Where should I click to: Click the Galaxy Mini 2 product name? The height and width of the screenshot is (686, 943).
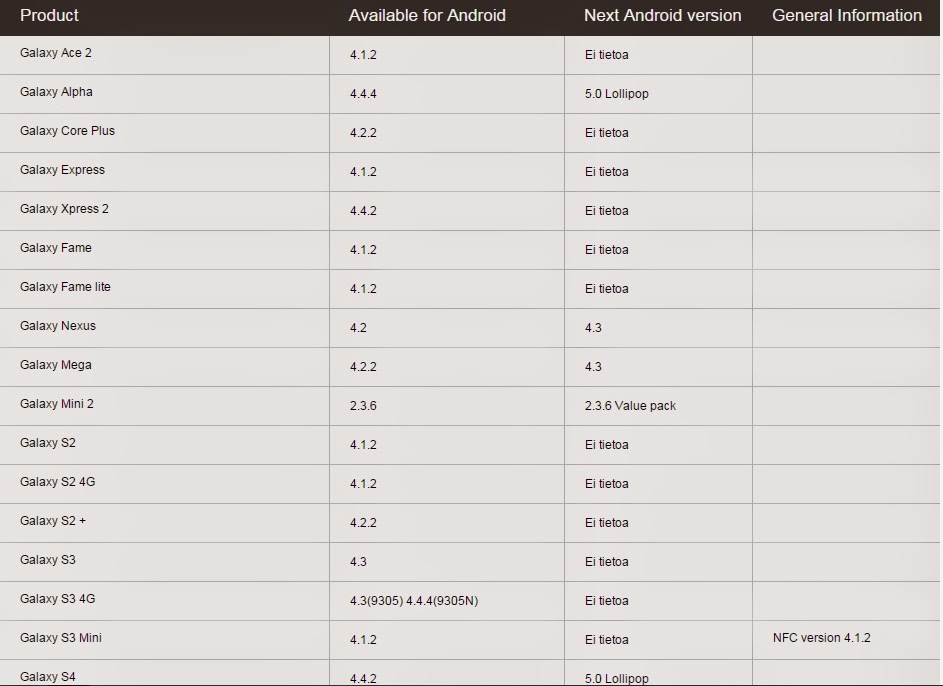coord(57,404)
